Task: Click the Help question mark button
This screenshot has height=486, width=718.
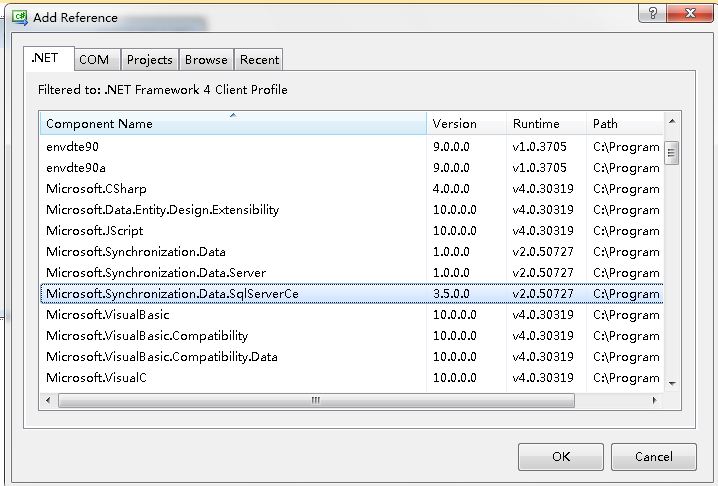Action: [x=653, y=13]
